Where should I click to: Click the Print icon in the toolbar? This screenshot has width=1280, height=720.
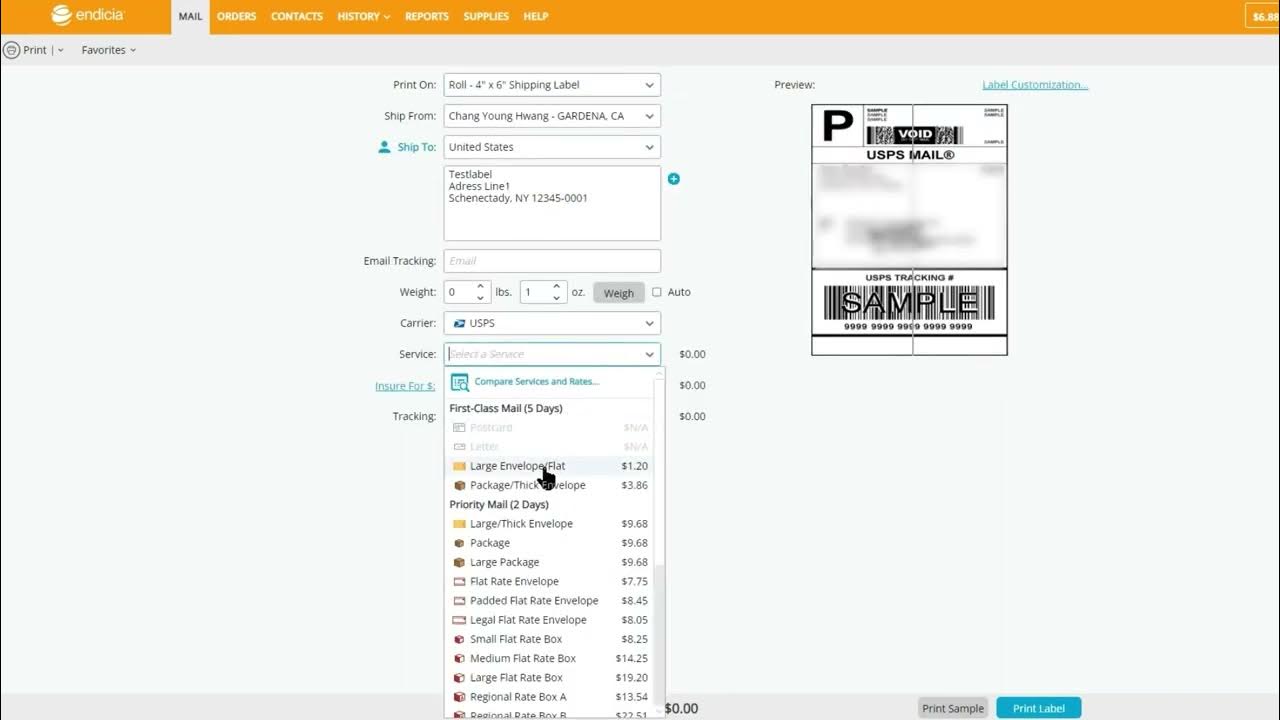(12, 50)
